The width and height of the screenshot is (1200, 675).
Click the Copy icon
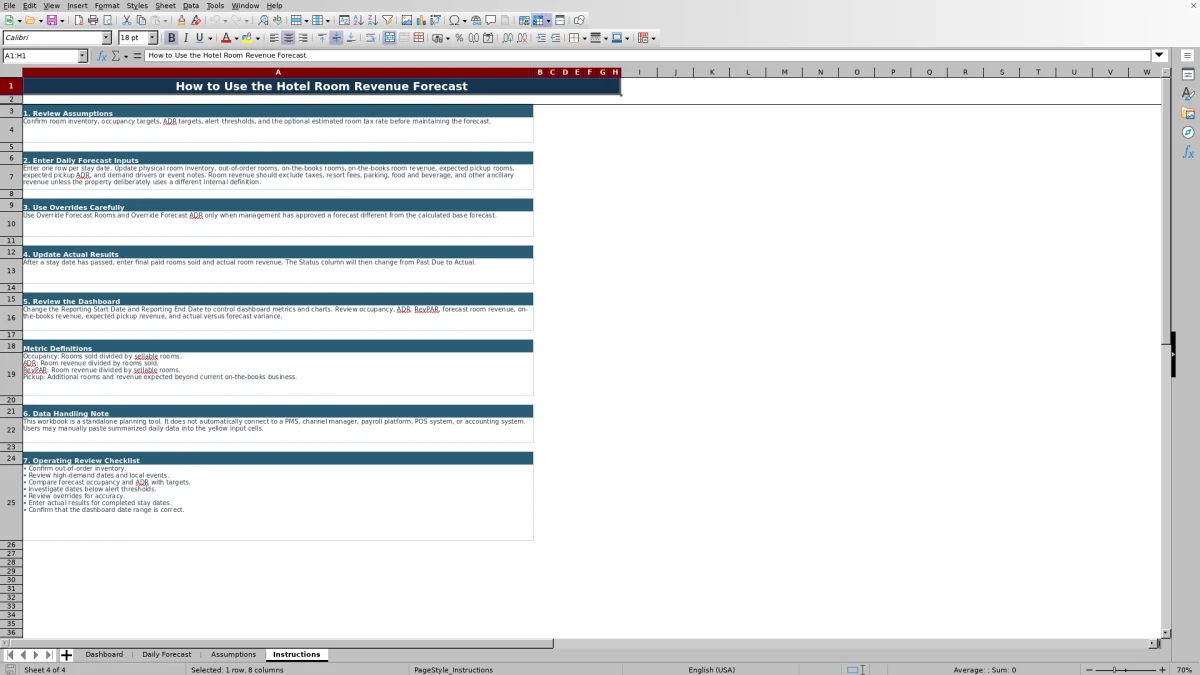pyautogui.click(x=141, y=20)
